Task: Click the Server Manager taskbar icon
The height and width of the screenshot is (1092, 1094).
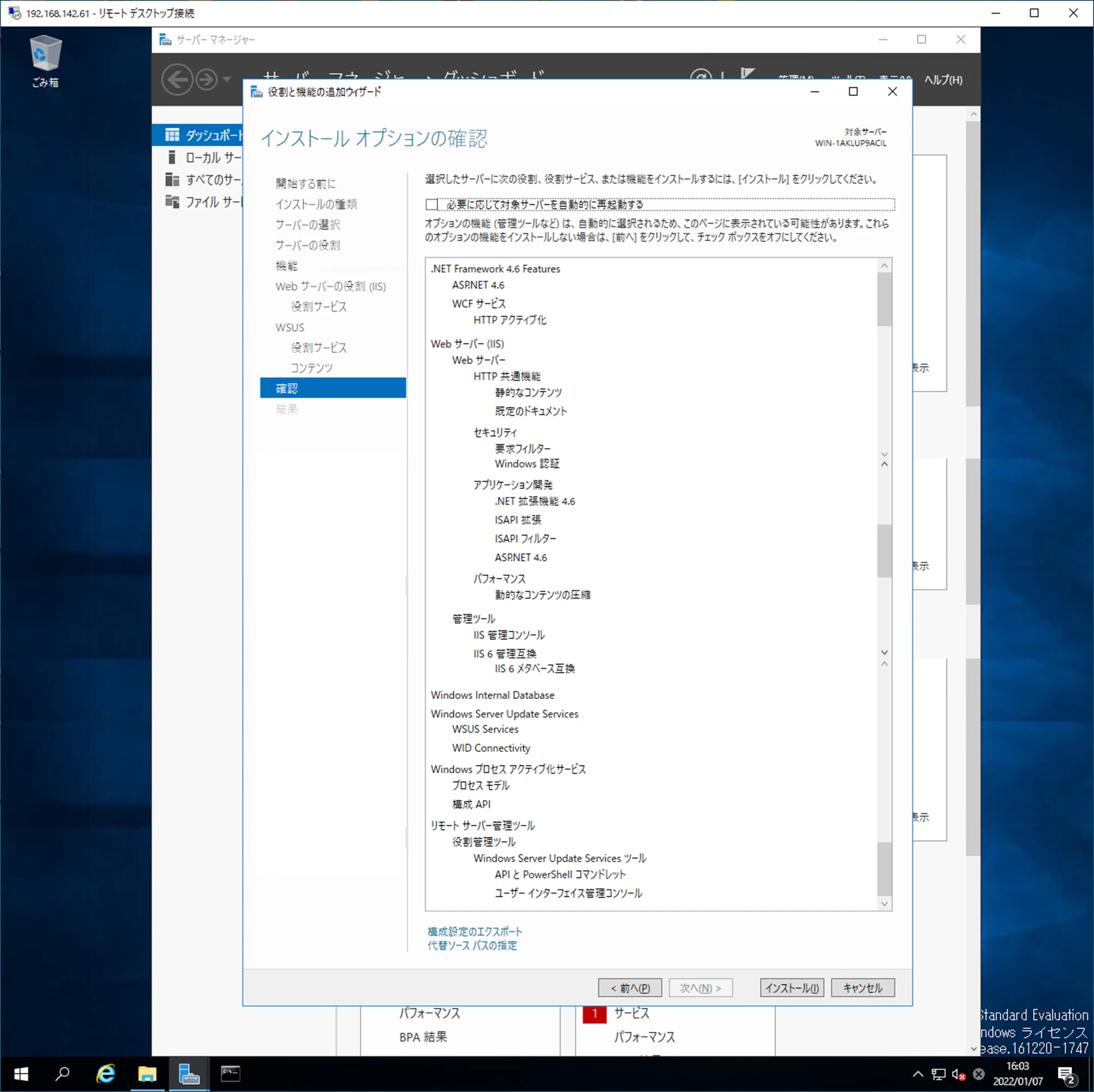Action: [189, 1074]
